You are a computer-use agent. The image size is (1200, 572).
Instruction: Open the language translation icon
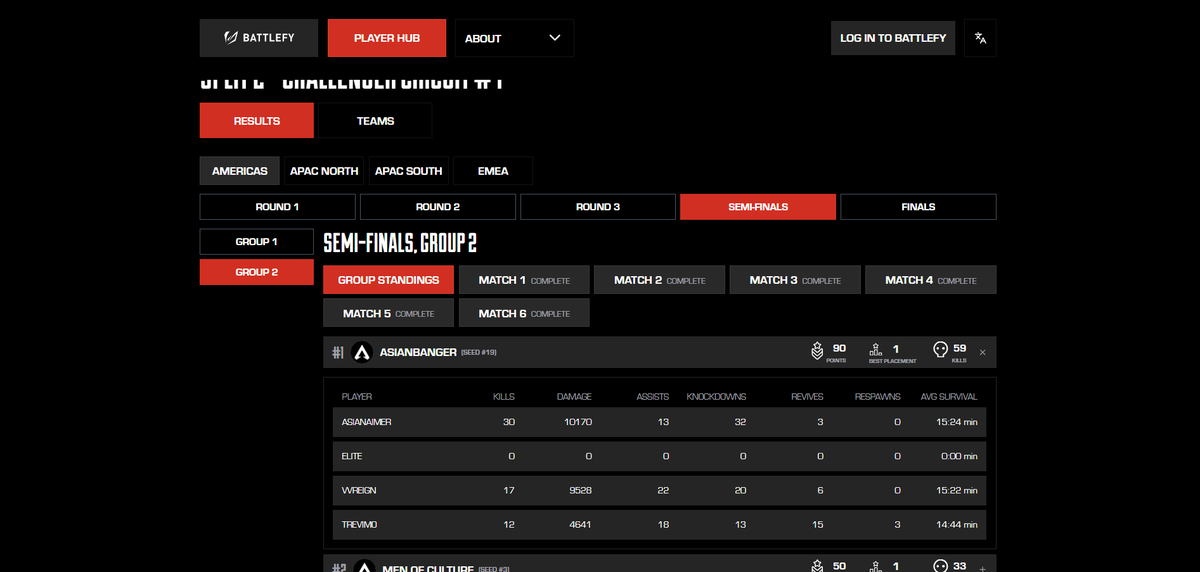tap(980, 38)
